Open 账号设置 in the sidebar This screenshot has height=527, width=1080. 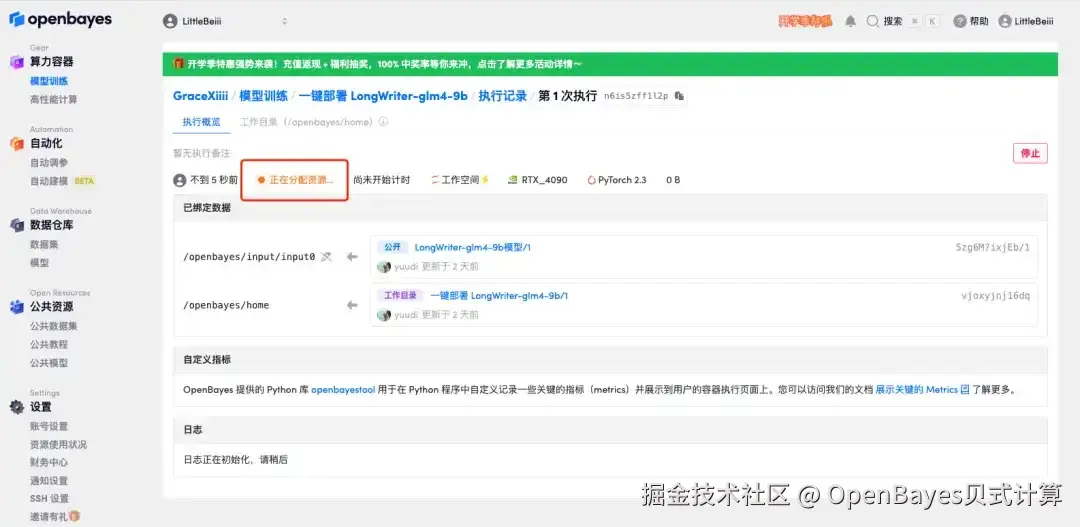(49, 426)
